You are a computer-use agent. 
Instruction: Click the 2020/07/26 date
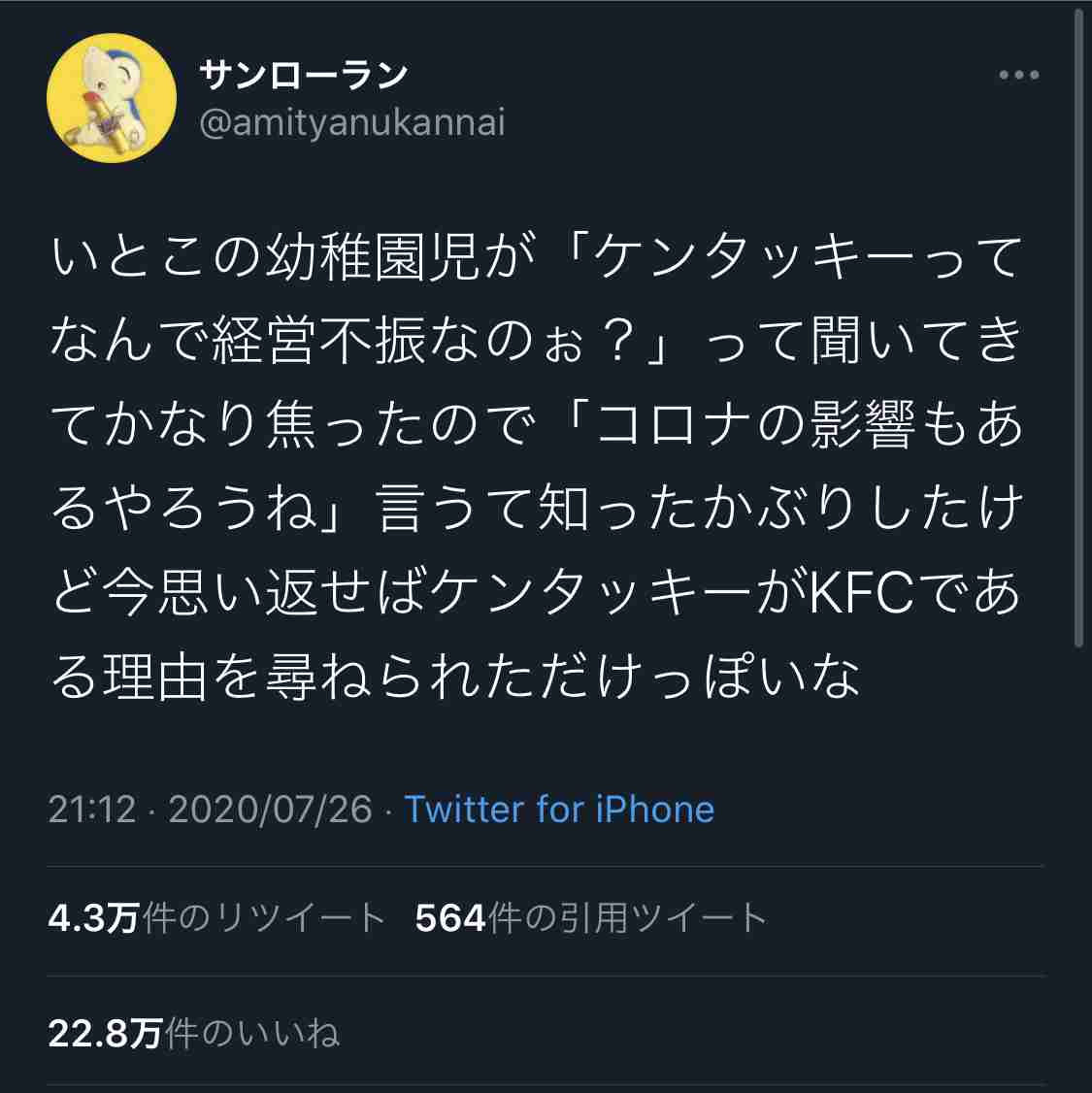coord(270,810)
